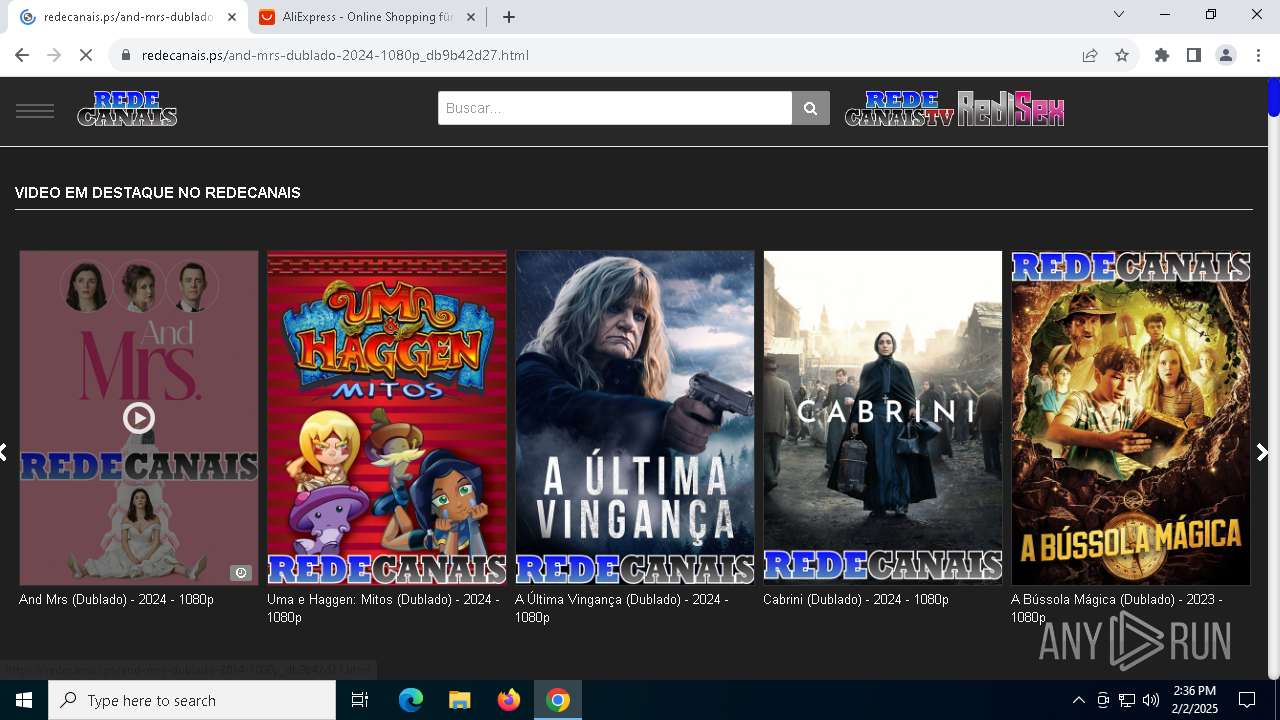Open the Windows Start menu
Viewport: 1280px width, 720px height.
click(x=24, y=700)
